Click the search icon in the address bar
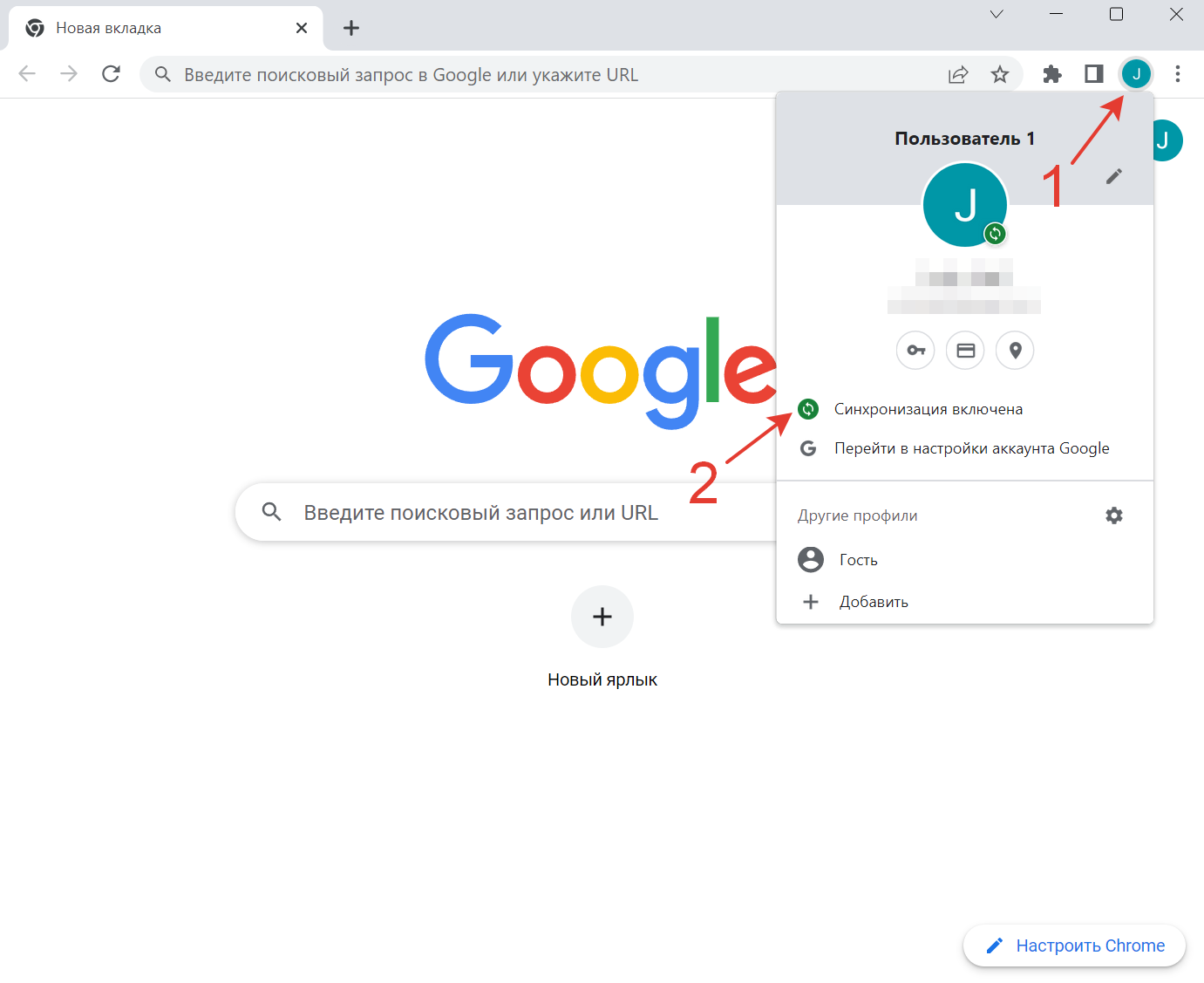 pos(163,74)
